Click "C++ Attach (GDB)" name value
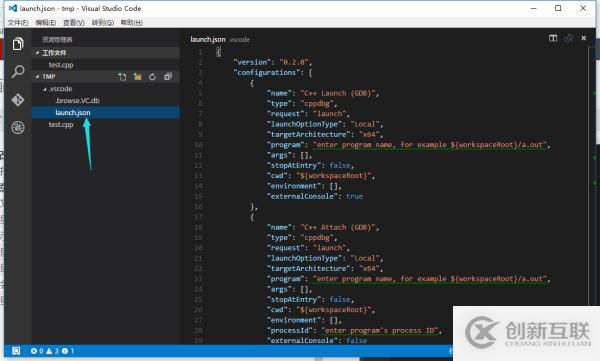Image resolution: width=600 pixels, height=361 pixels. pyautogui.click(x=338, y=227)
